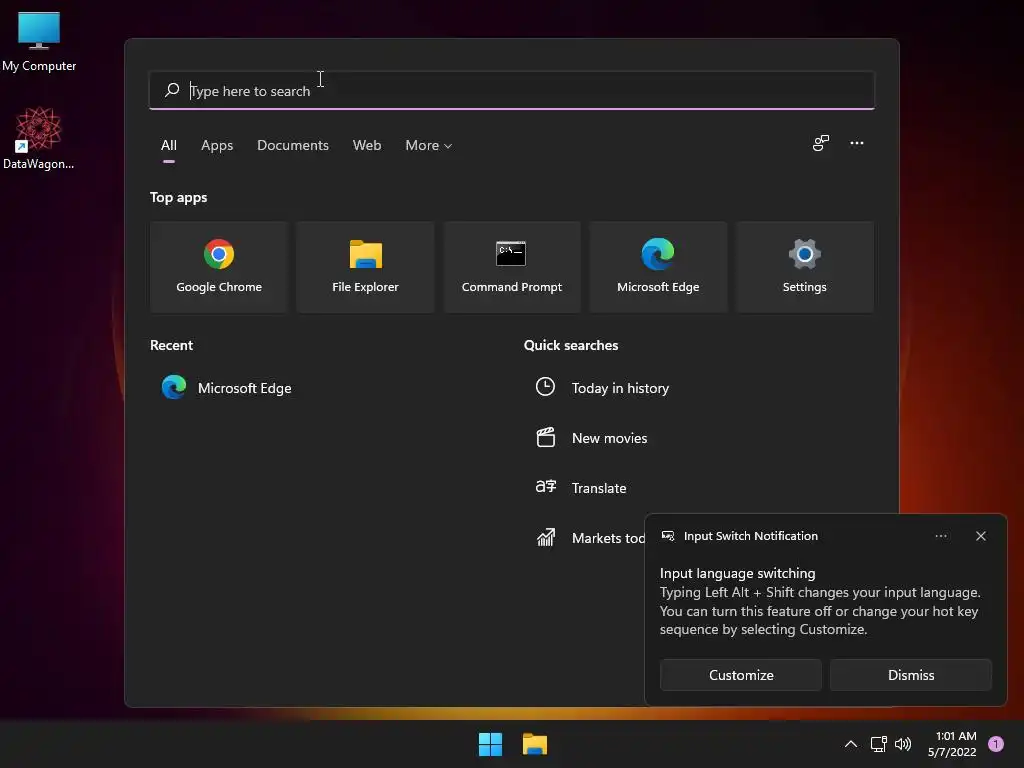The height and width of the screenshot is (768, 1024).
Task: Close the Input Switch Notification toast
Action: pos(980,536)
